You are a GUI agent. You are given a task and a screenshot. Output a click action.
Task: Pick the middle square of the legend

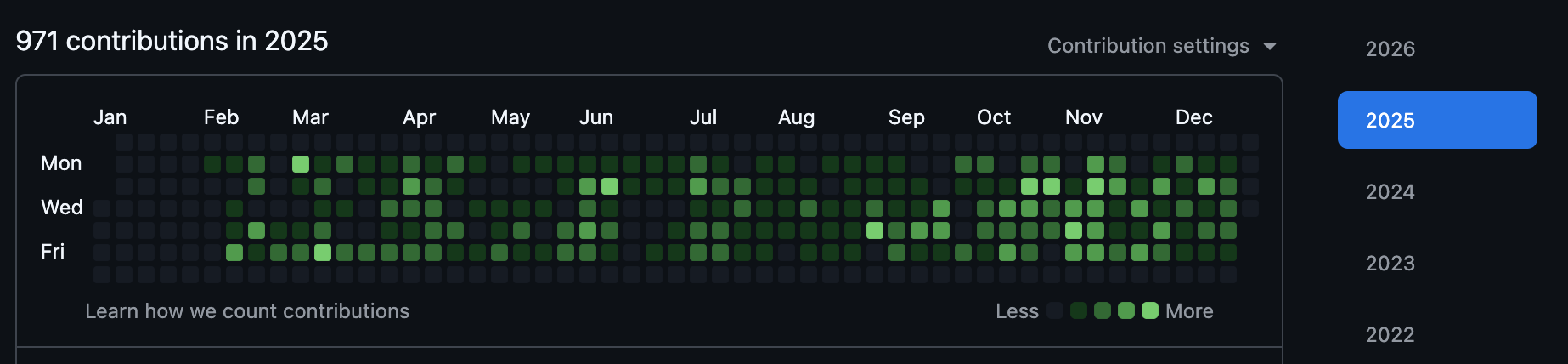[1103, 310]
